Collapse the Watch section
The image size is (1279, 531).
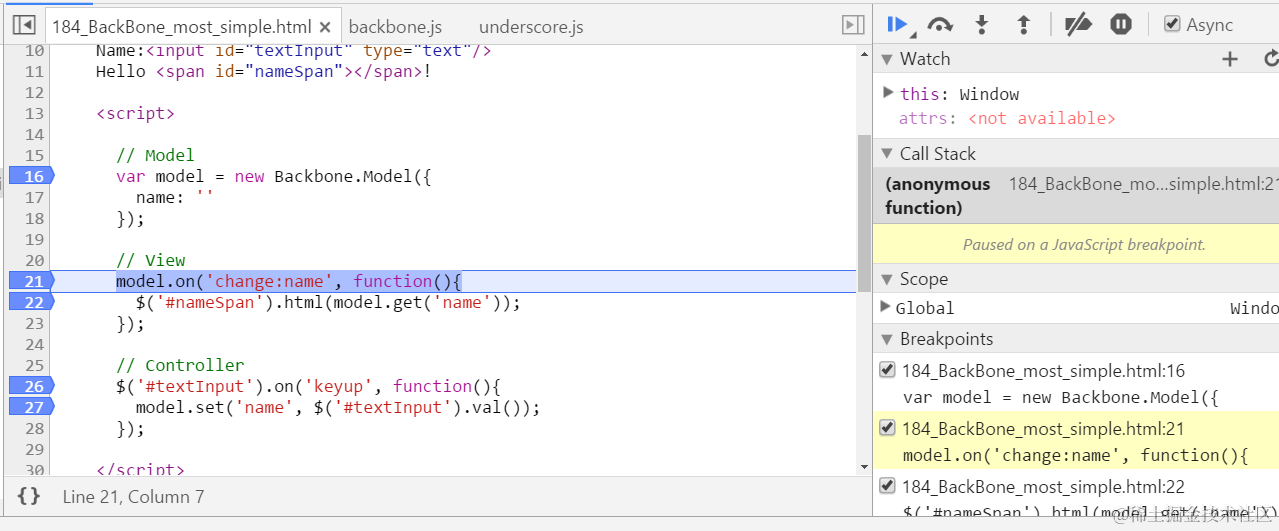click(886, 60)
